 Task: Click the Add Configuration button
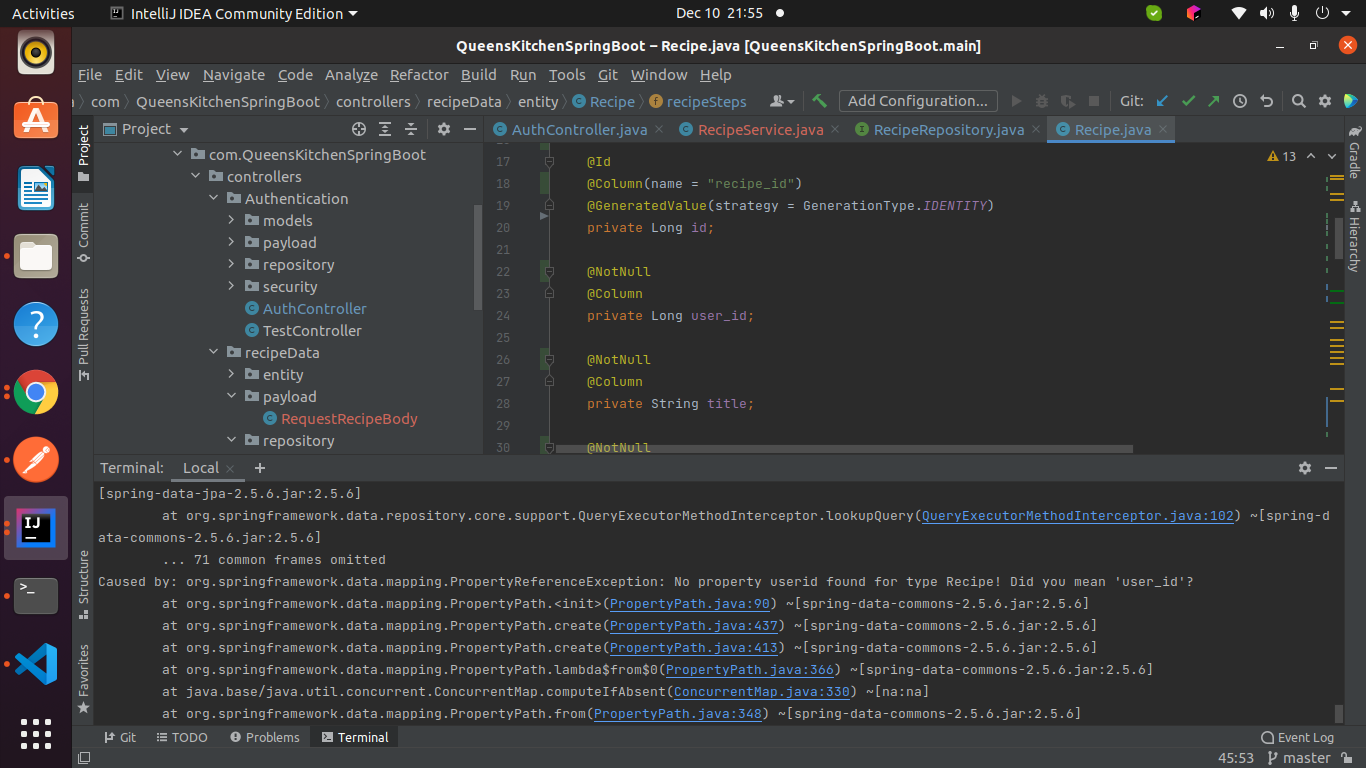click(x=918, y=101)
